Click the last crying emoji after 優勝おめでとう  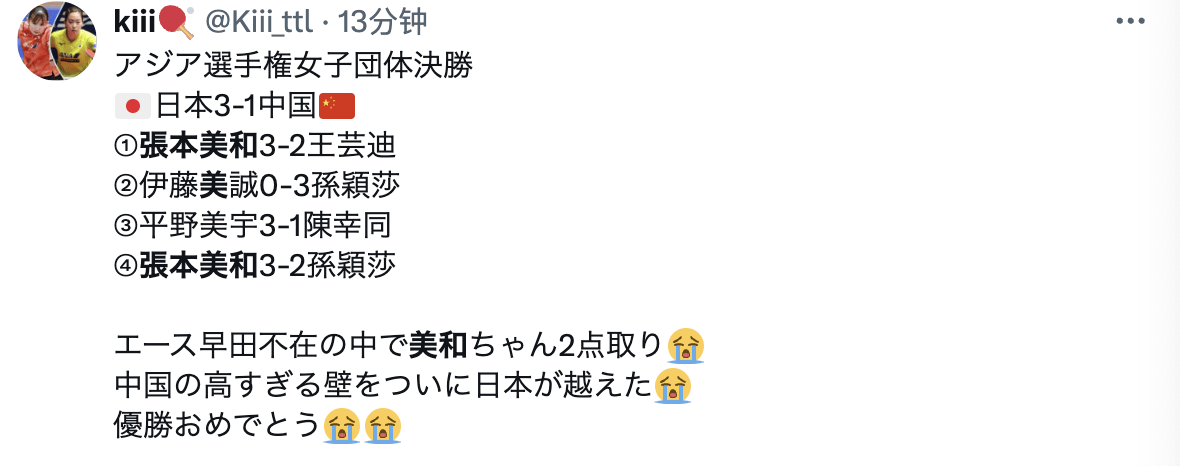coord(383,427)
